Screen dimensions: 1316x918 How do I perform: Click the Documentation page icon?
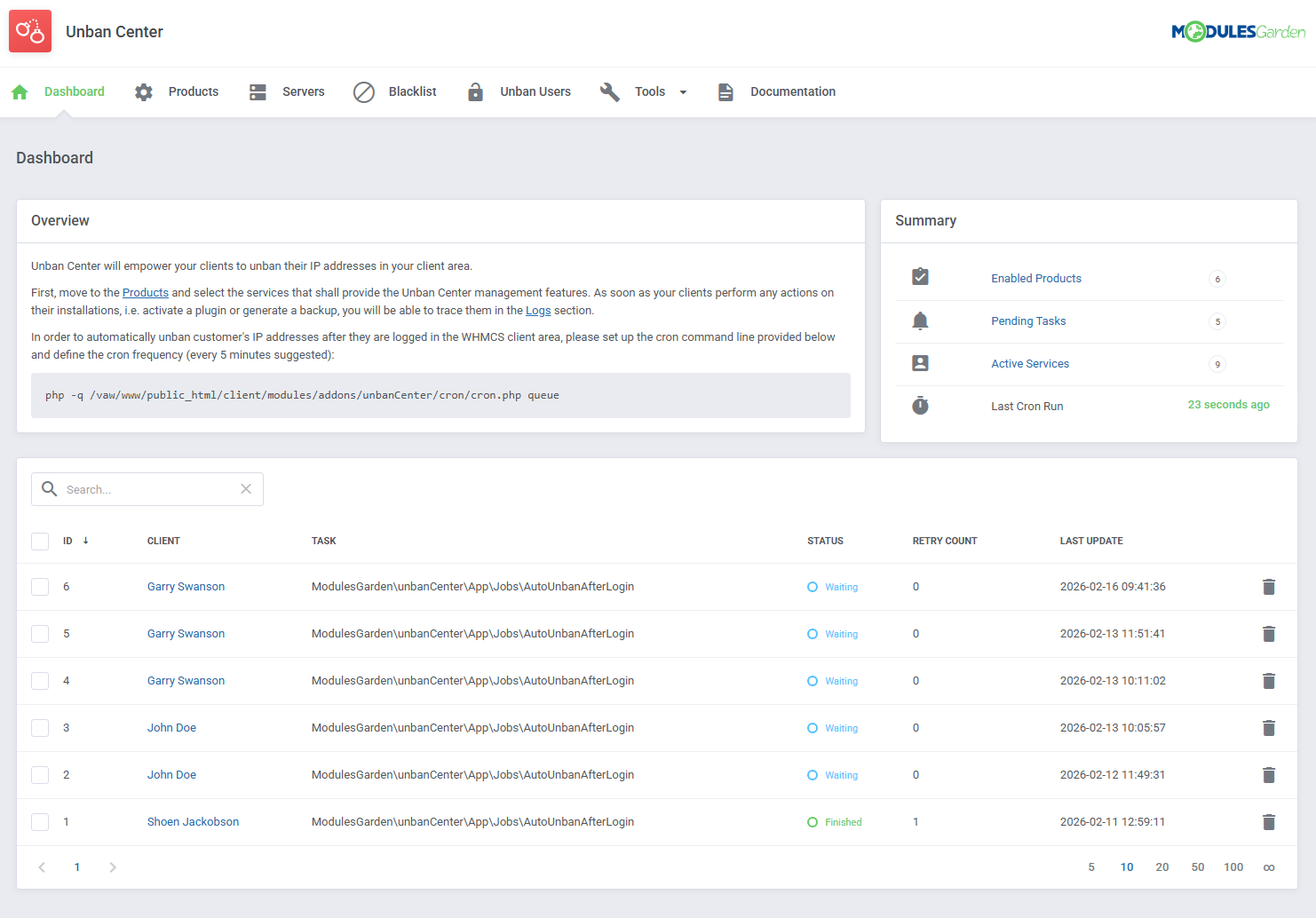click(x=725, y=92)
